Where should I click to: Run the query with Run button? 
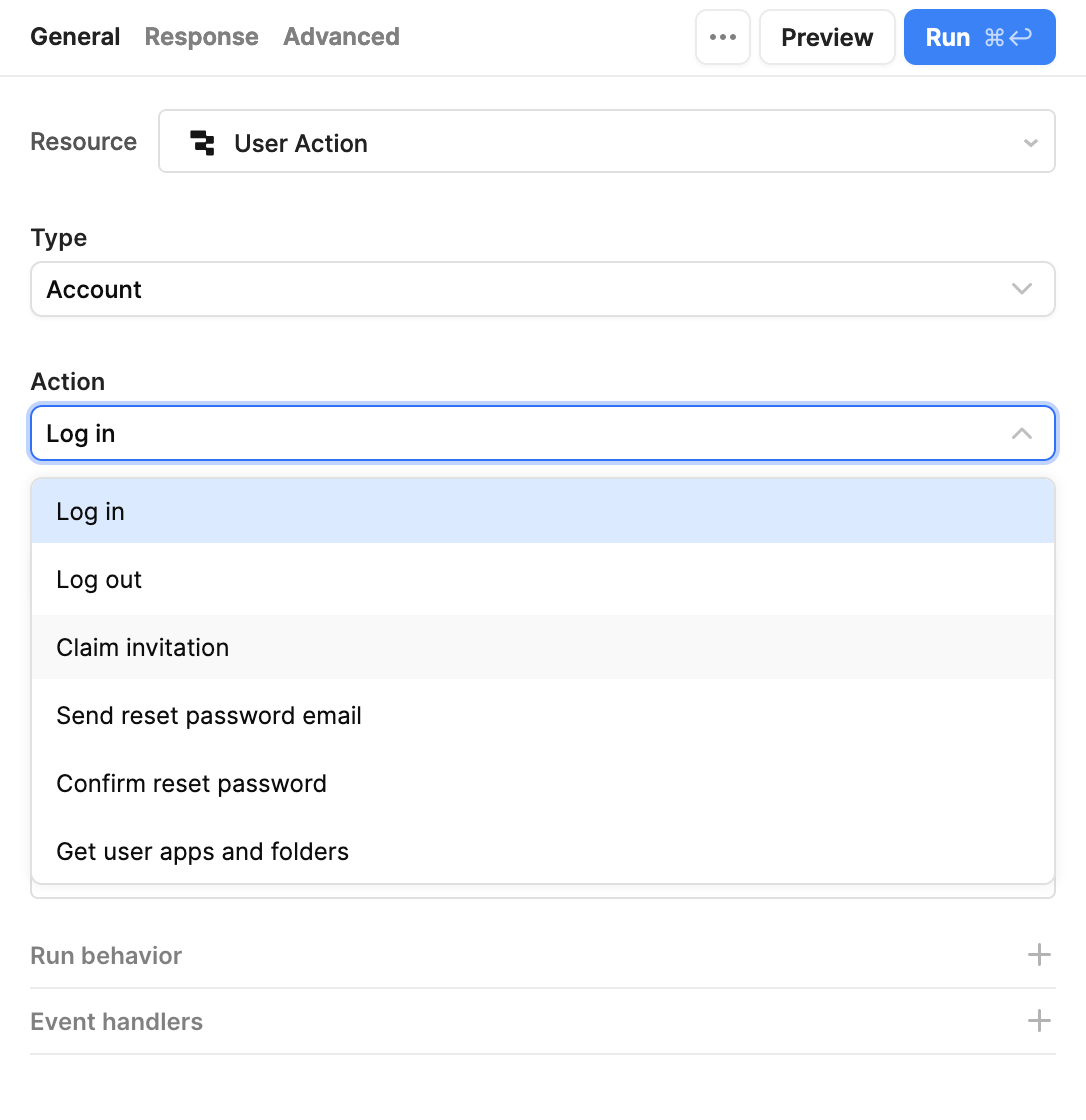[978, 38]
